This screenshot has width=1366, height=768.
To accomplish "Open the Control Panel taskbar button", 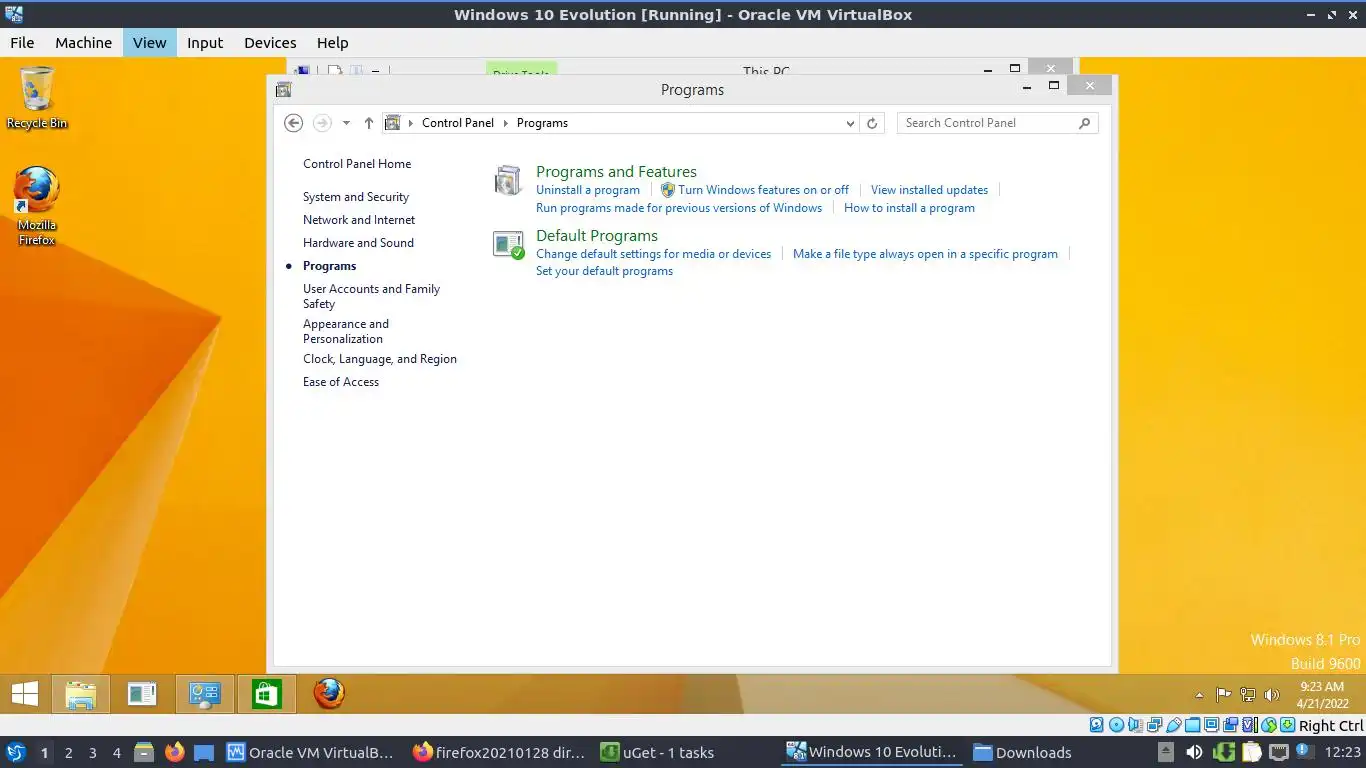I will click(205, 694).
